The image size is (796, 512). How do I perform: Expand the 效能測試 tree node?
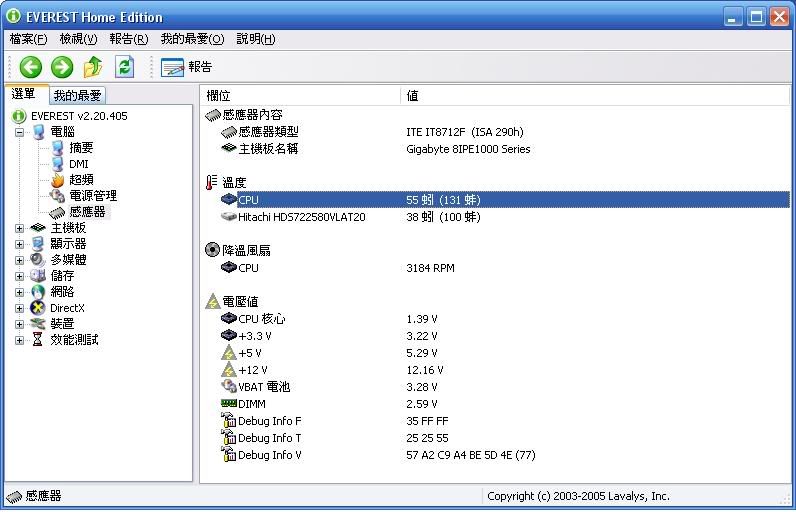(x=19, y=340)
